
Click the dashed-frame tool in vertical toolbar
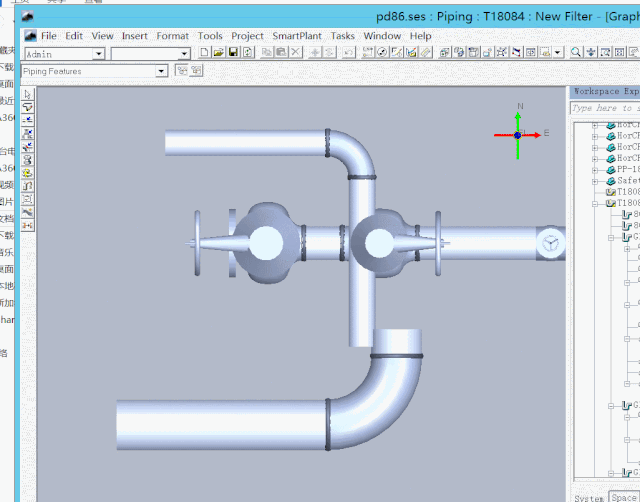pyautogui.click(x=27, y=199)
